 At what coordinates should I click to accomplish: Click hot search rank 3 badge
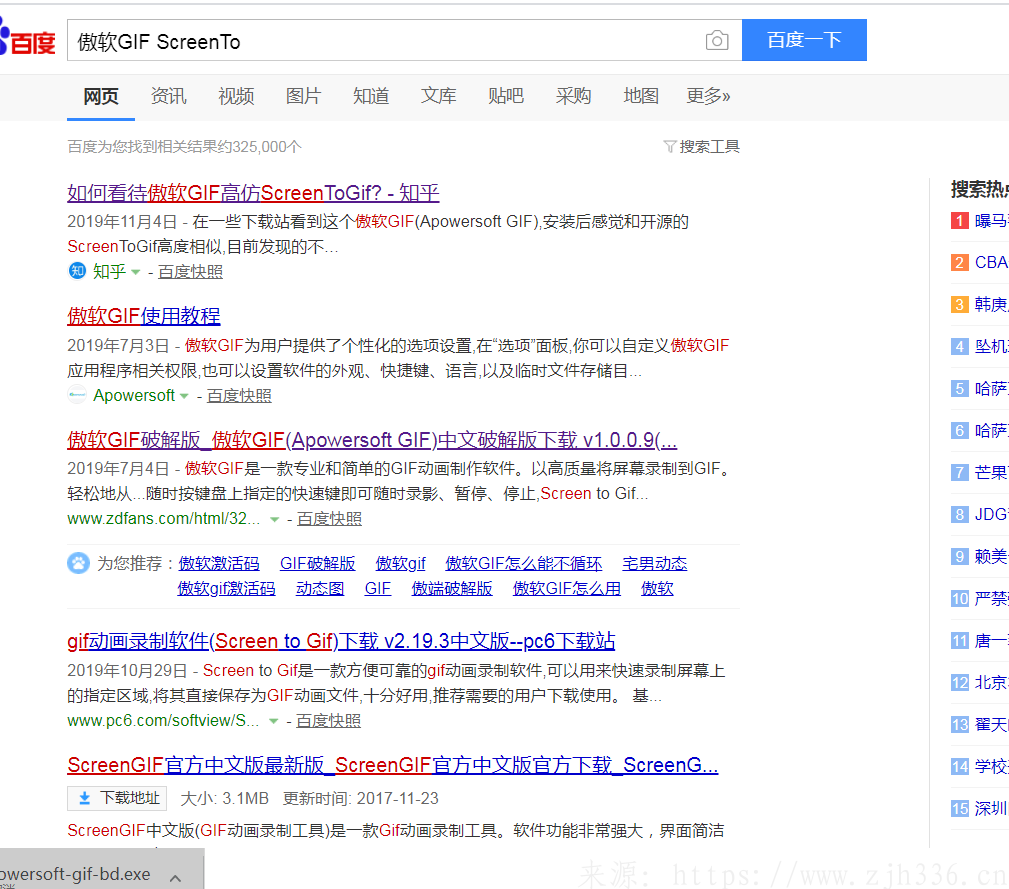(x=959, y=304)
